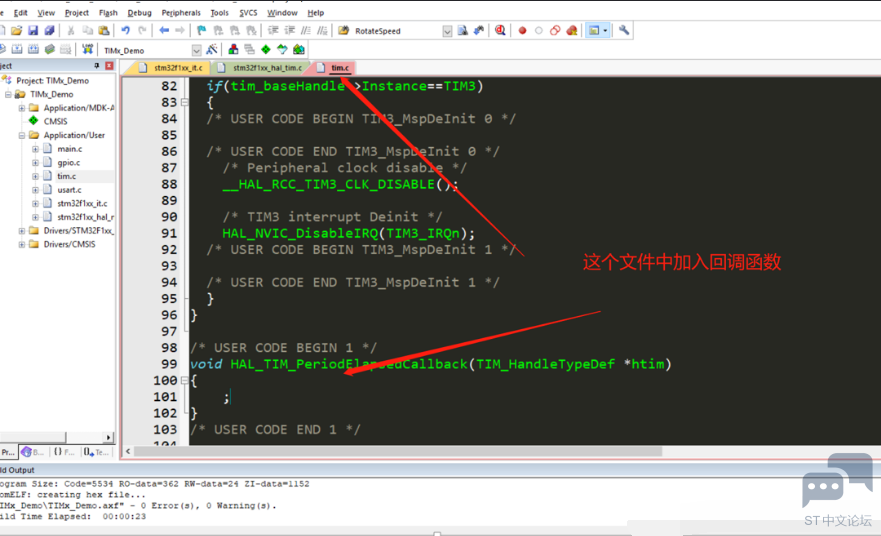Open the TIMx_Demo target dropdown
Screen dimensions: 881x536
pos(197,50)
